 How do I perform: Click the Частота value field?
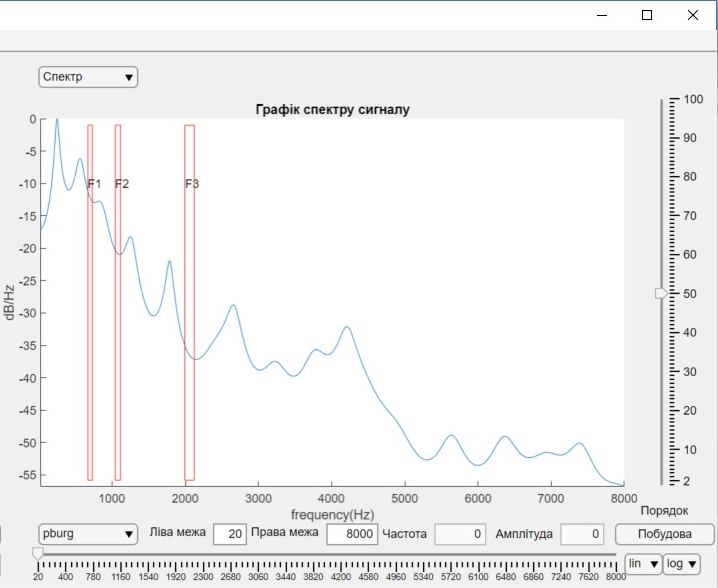tap(460, 534)
